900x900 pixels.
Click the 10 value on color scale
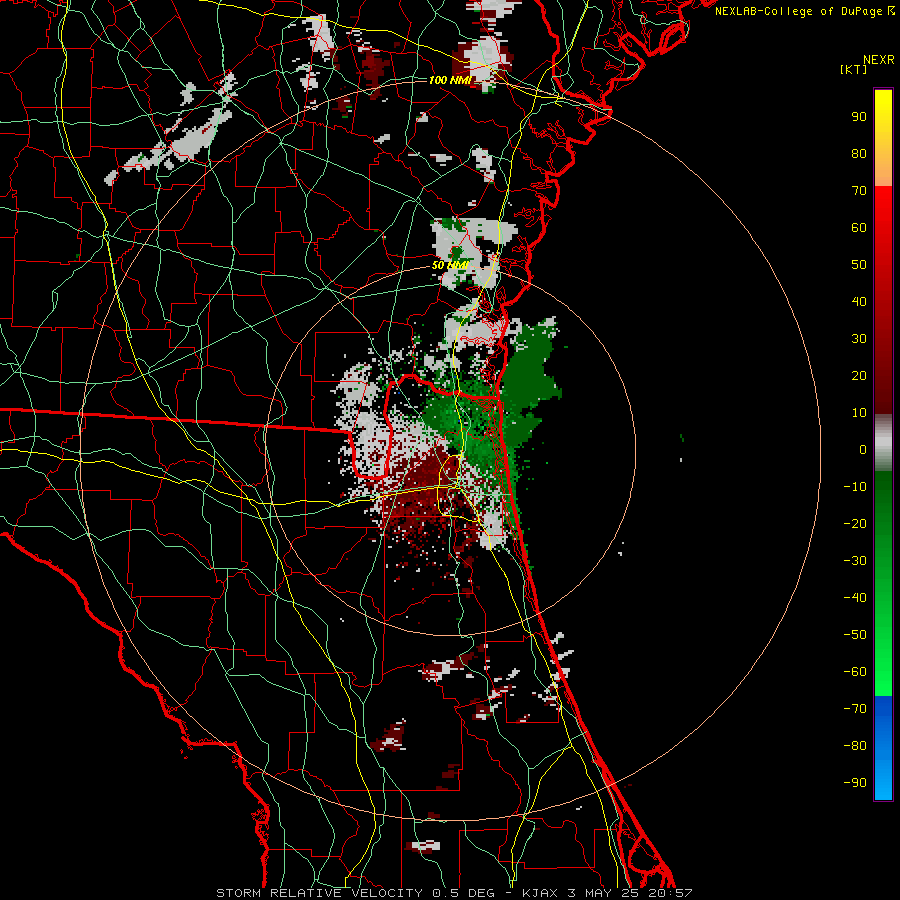[859, 413]
